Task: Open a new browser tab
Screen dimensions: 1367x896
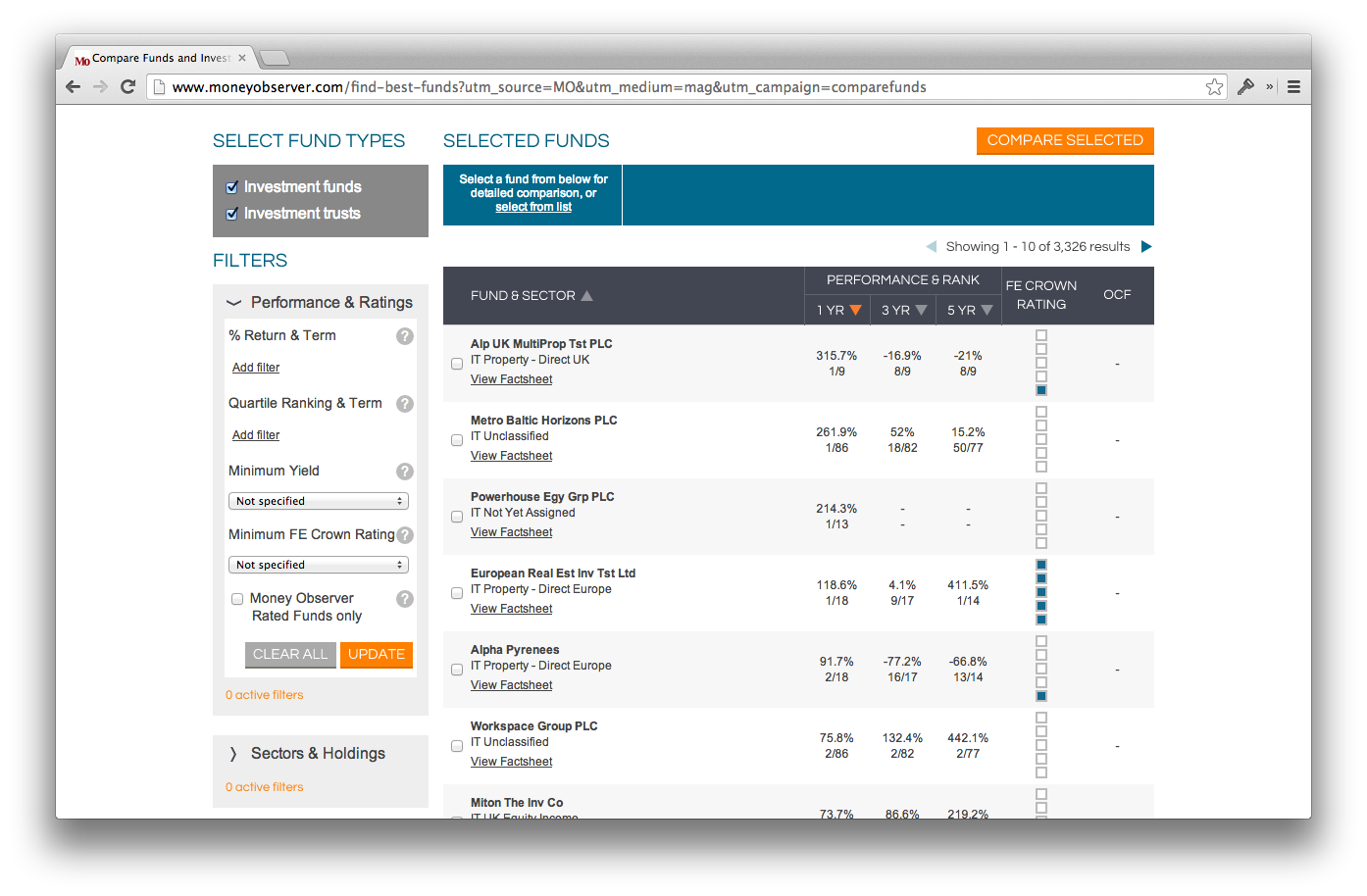Action: coord(274,58)
